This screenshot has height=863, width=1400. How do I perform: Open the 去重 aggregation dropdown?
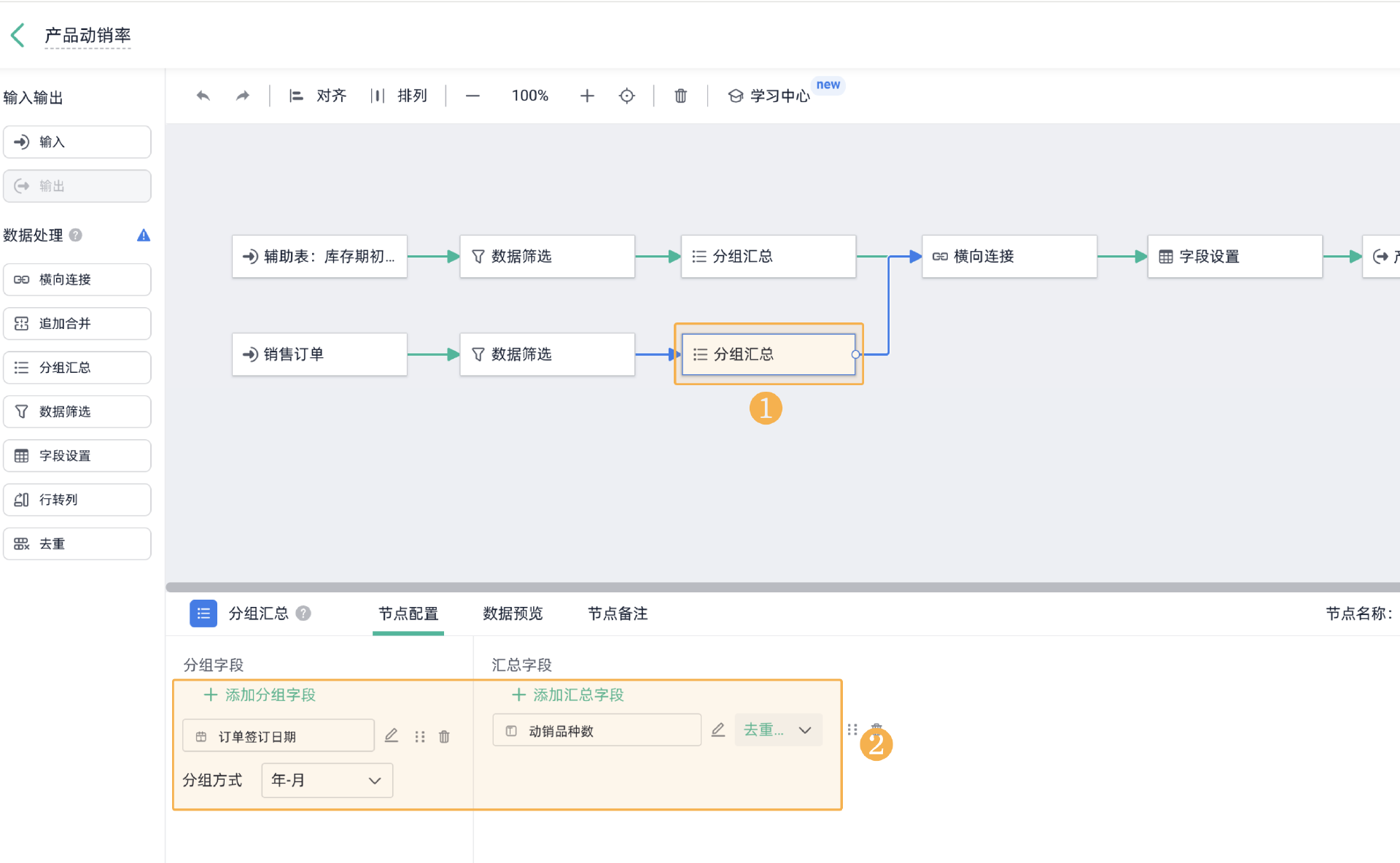click(777, 730)
